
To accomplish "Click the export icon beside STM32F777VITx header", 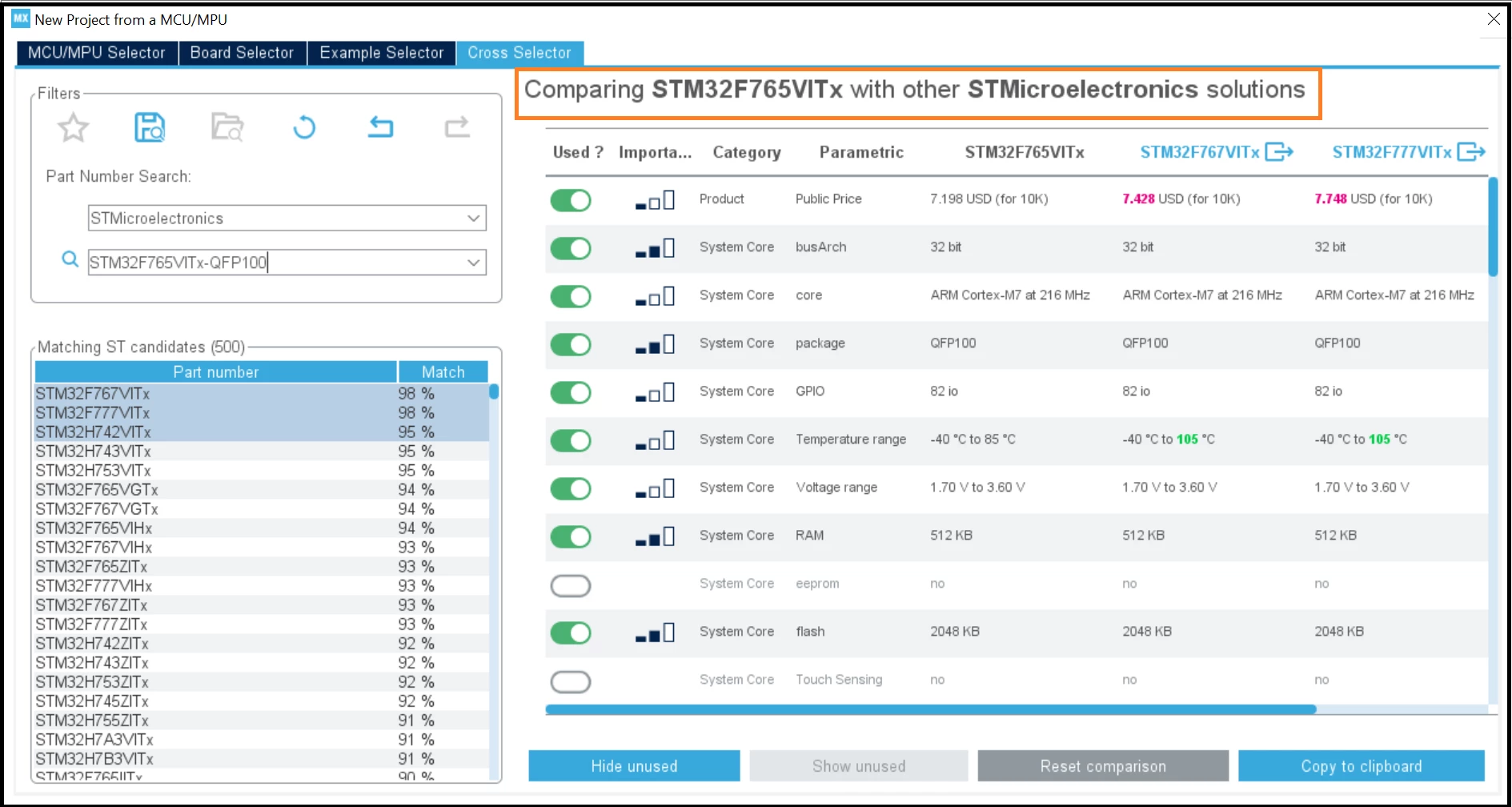I will tap(1471, 151).
